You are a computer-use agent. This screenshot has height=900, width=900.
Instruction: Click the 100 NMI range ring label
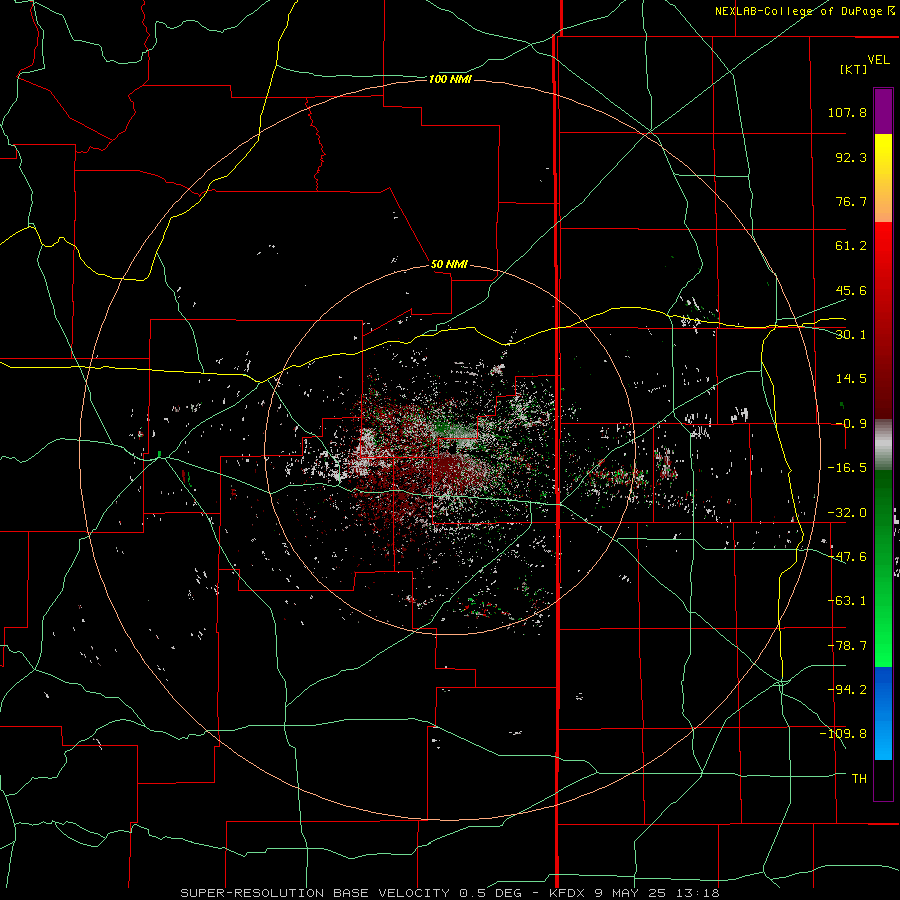[x=450, y=79]
